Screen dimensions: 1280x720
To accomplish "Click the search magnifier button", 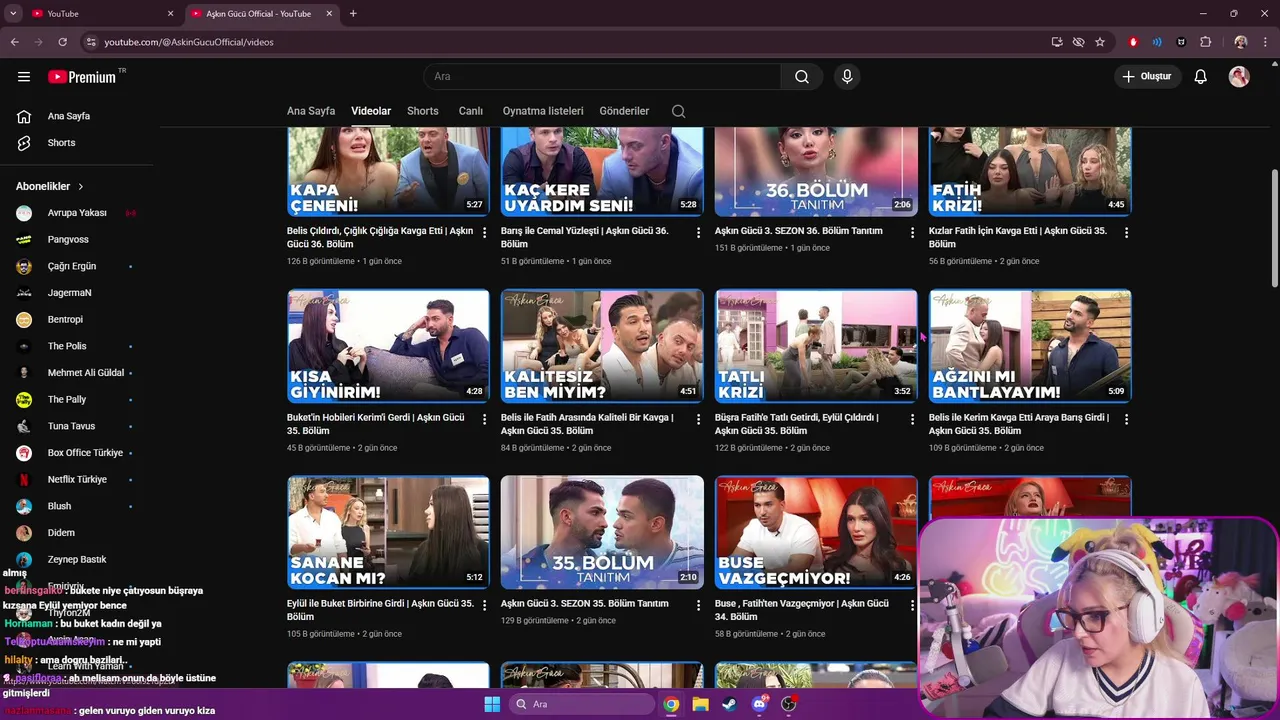I will (802, 77).
